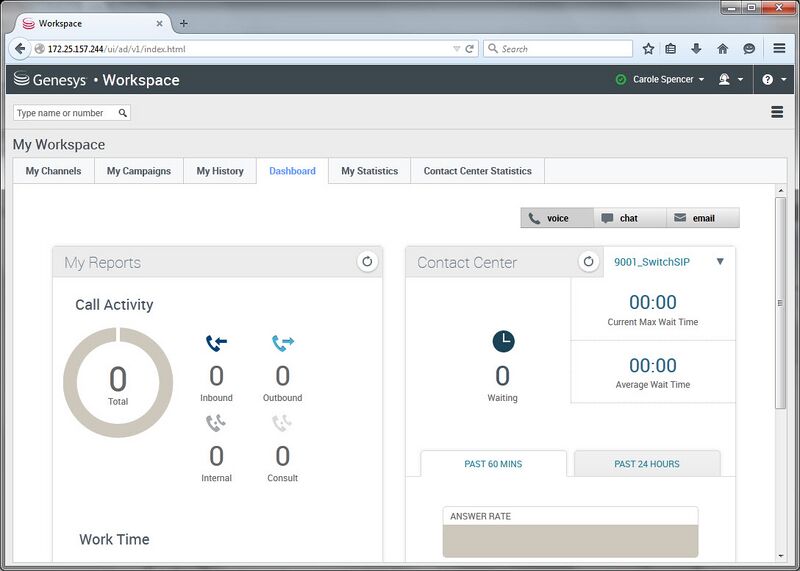Open the My Statistics tab
The width and height of the screenshot is (800, 571).
pyautogui.click(x=369, y=171)
